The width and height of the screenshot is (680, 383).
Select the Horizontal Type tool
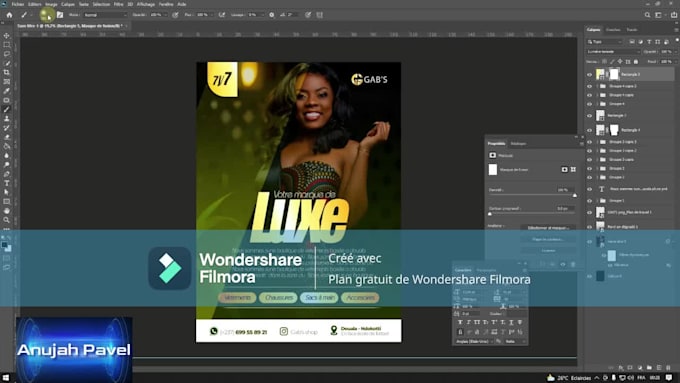[7, 183]
